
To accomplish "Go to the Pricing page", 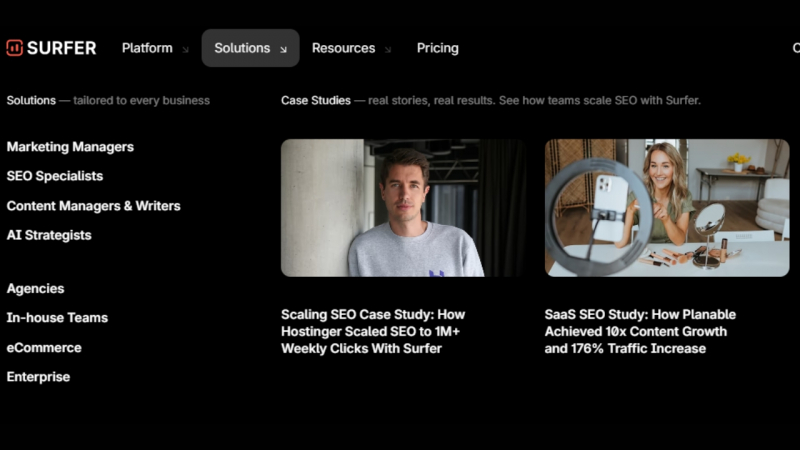I will tap(437, 48).
